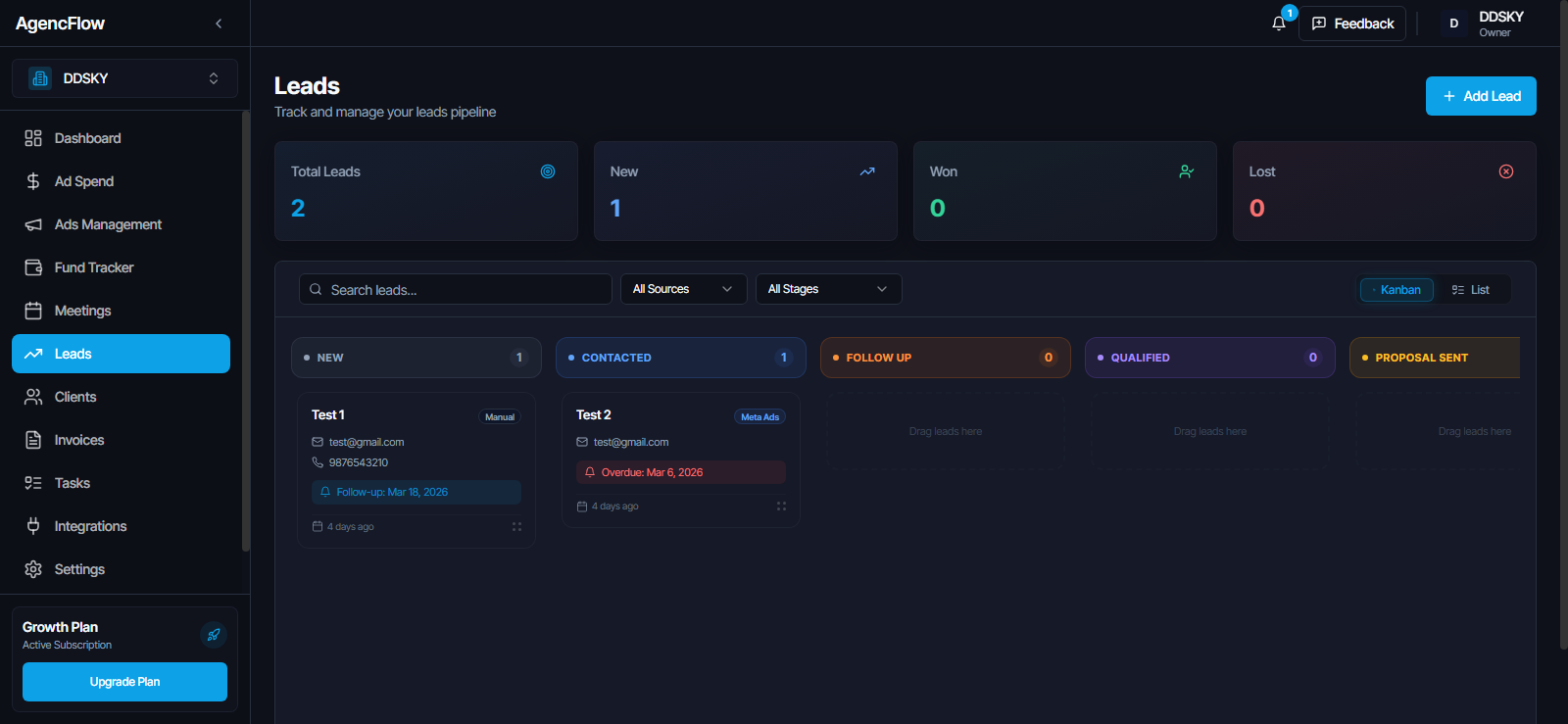Switch to Kanban view
This screenshot has height=724, width=1568.
tap(1396, 290)
